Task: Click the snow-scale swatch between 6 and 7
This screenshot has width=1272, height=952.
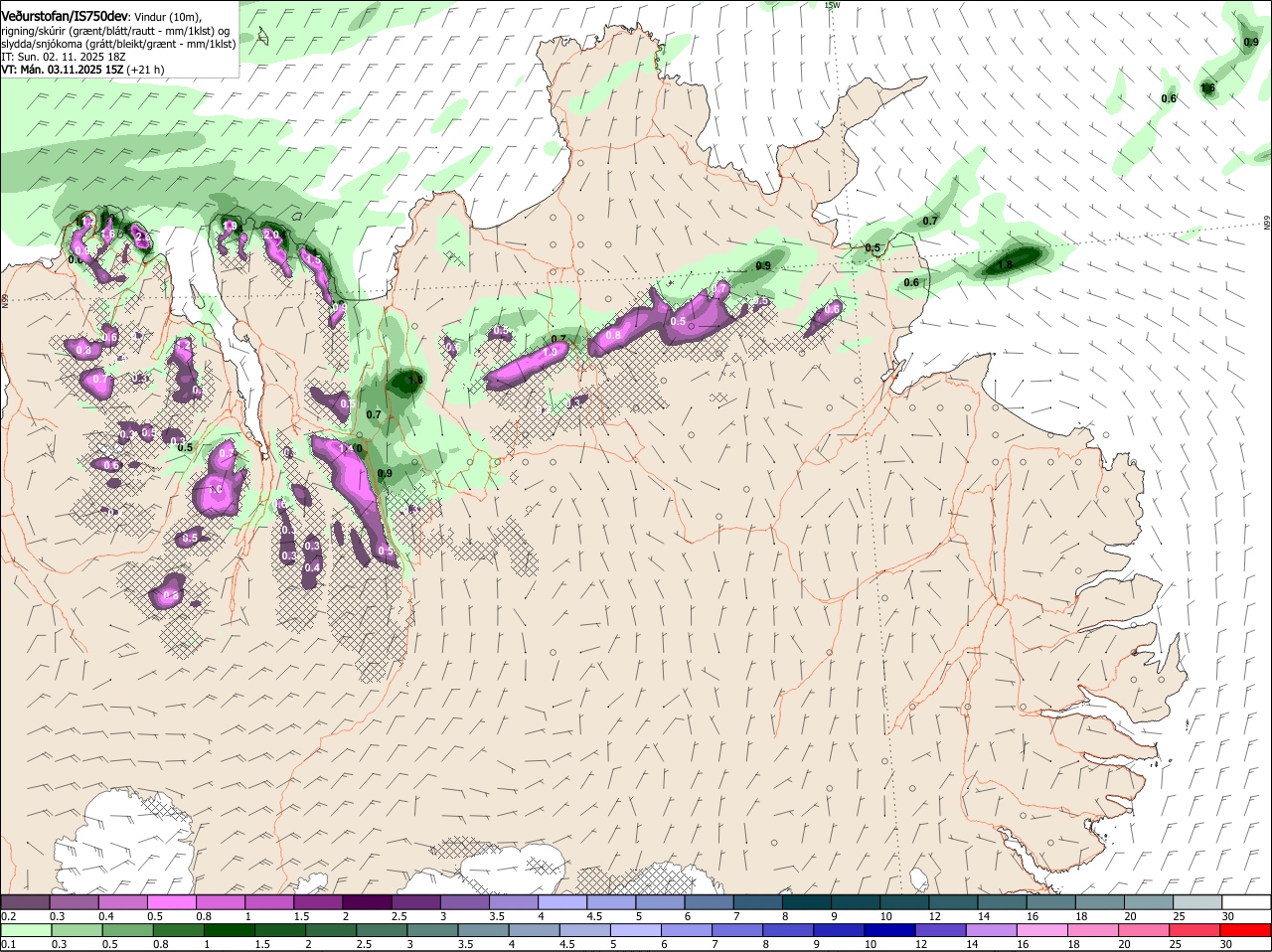Action: [x=709, y=902]
